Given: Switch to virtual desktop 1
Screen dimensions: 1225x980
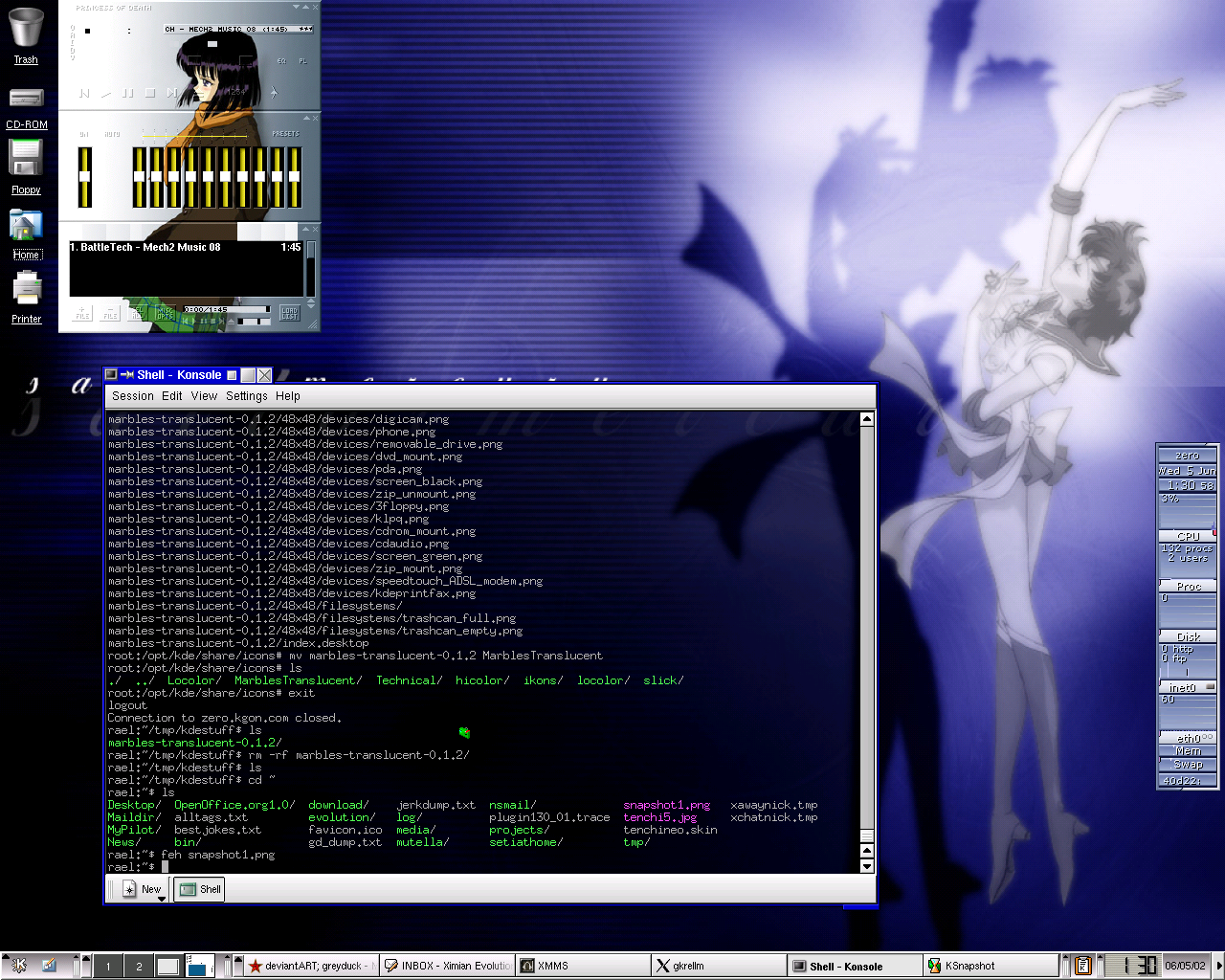Looking at the screenshot, I should tap(108, 966).
